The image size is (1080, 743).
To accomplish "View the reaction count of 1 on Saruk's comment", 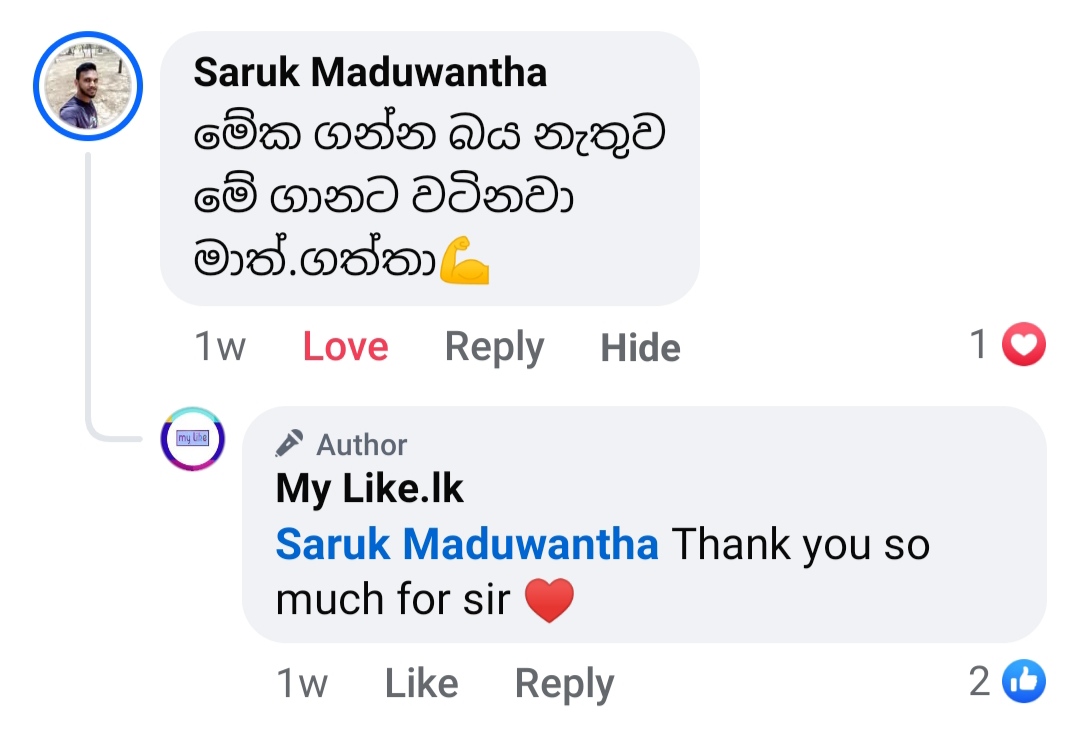I will click(x=979, y=345).
